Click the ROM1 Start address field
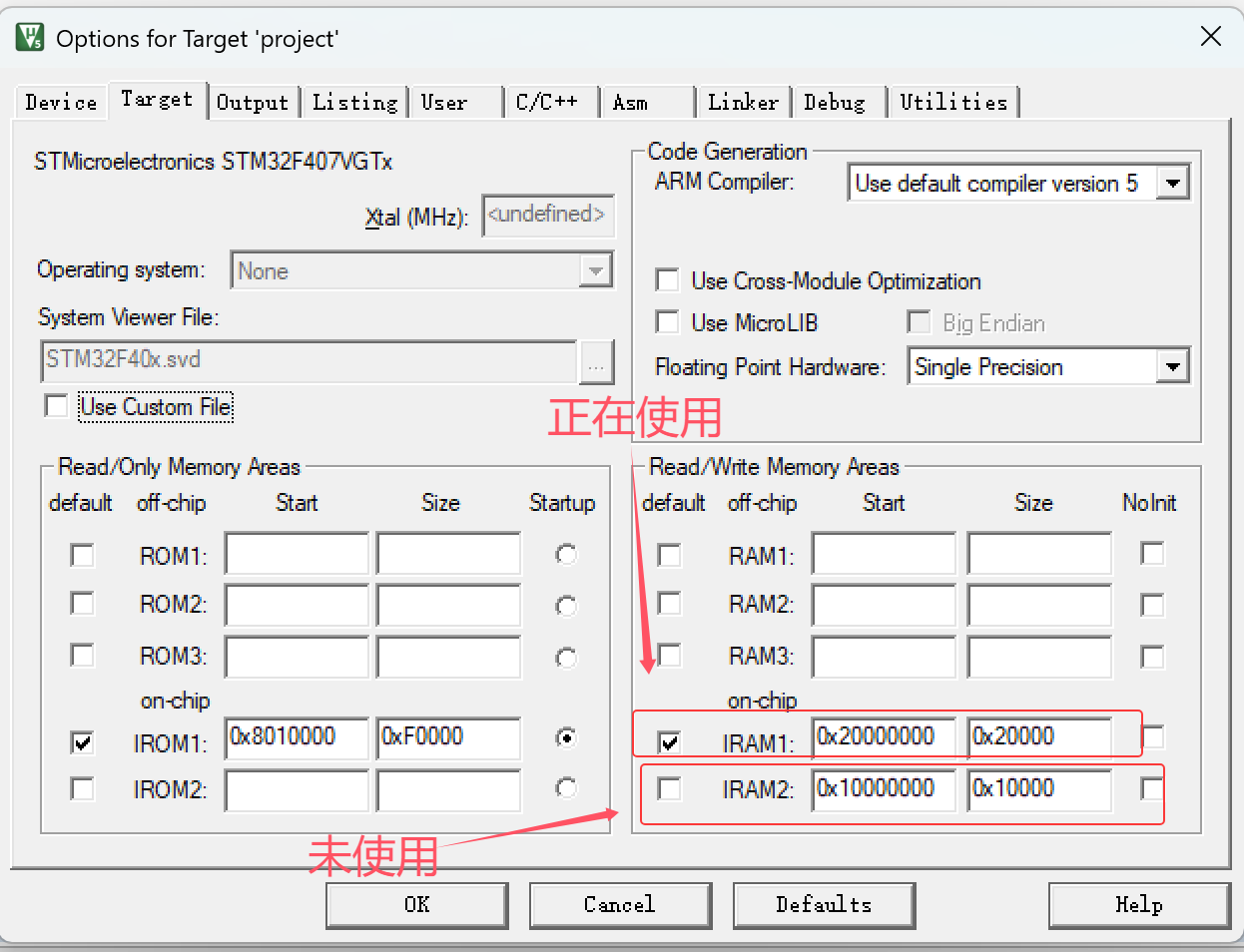Image resolution: width=1244 pixels, height=952 pixels. tap(297, 554)
